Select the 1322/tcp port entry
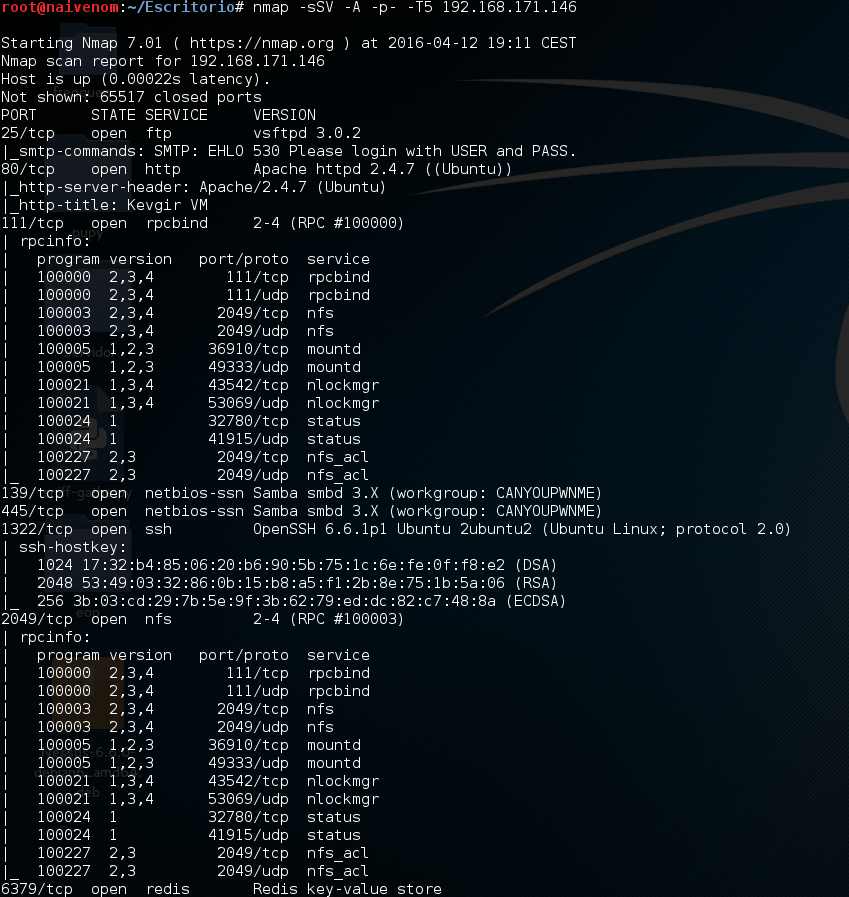849x897 pixels. 37,529
